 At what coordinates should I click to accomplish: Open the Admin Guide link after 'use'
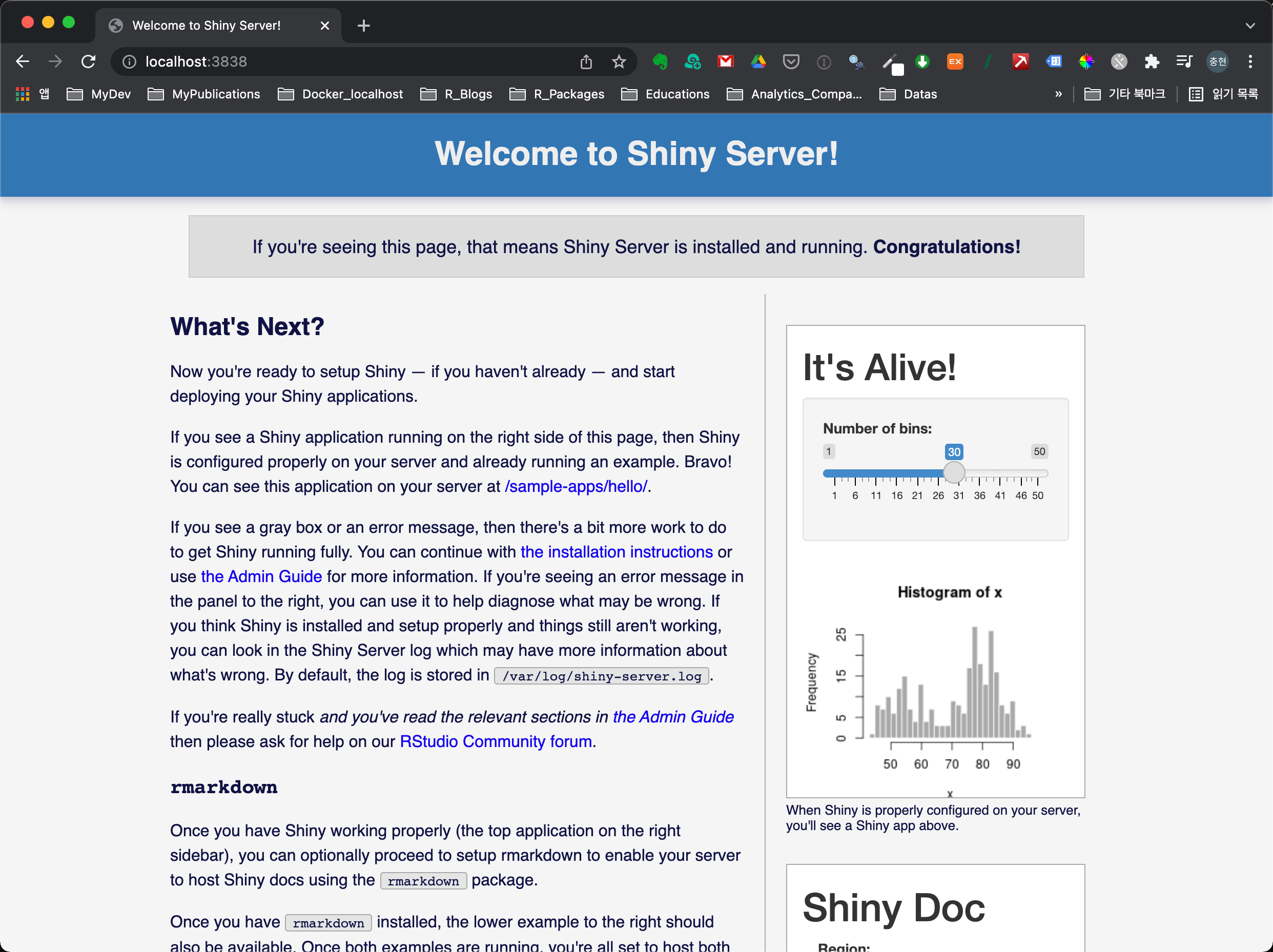pos(261,577)
